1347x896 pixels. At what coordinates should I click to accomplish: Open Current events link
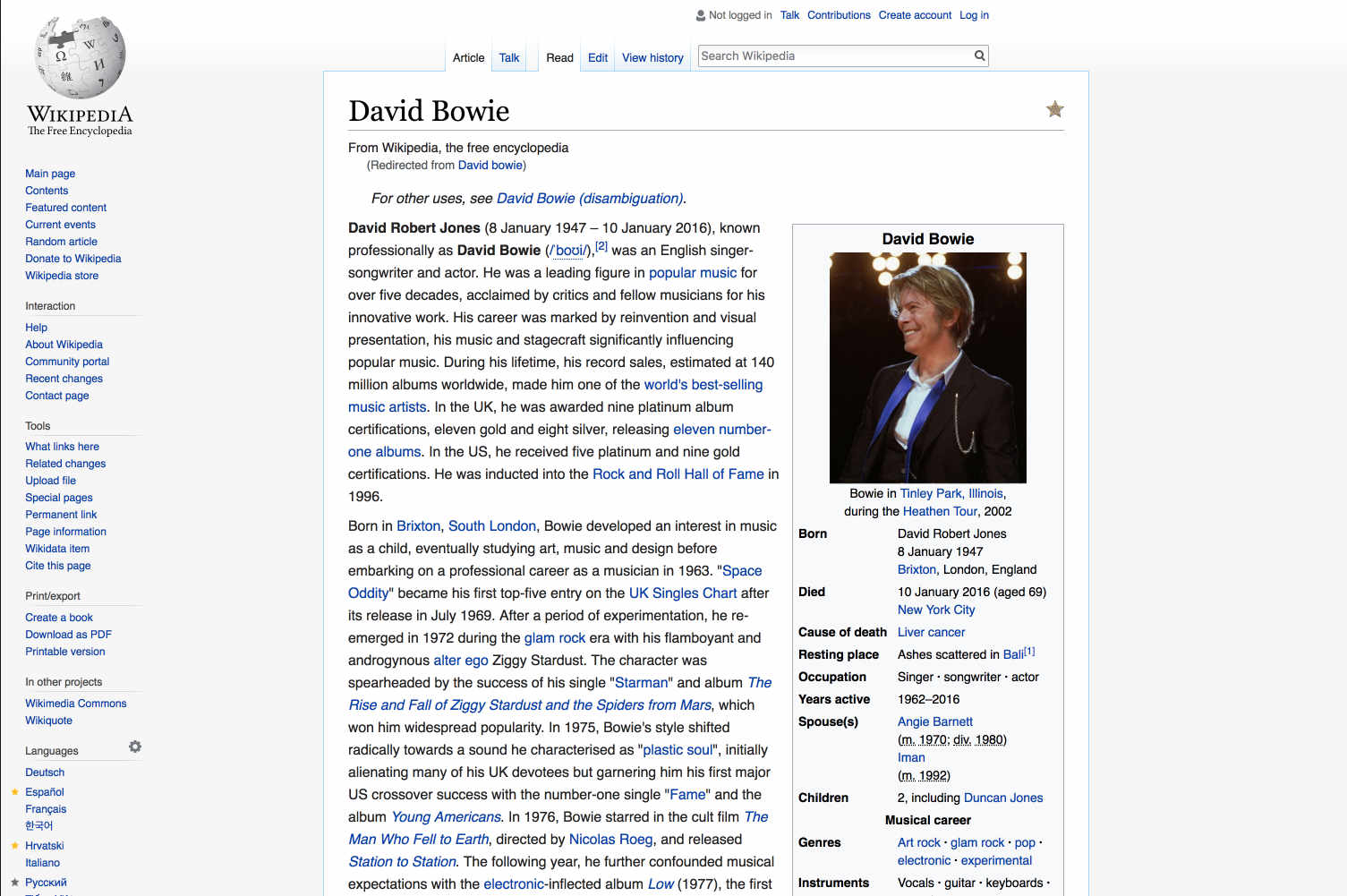click(x=60, y=225)
